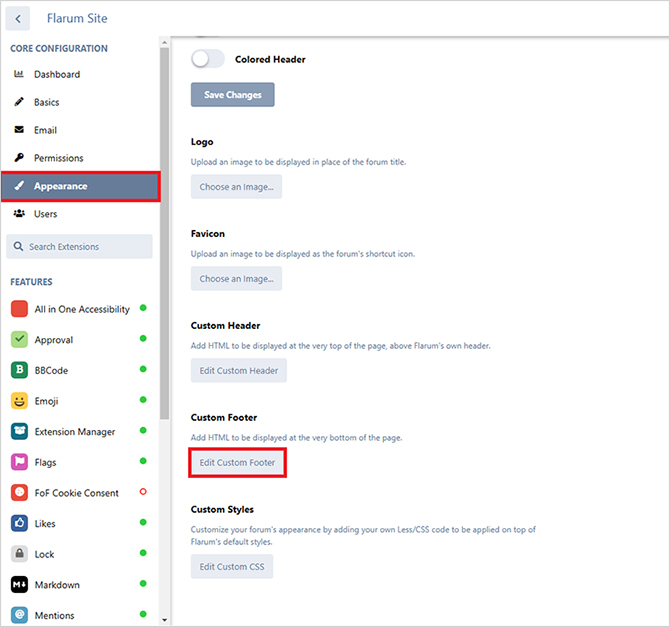Open the Mentions at-sign icon

pyautogui.click(x=19, y=615)
